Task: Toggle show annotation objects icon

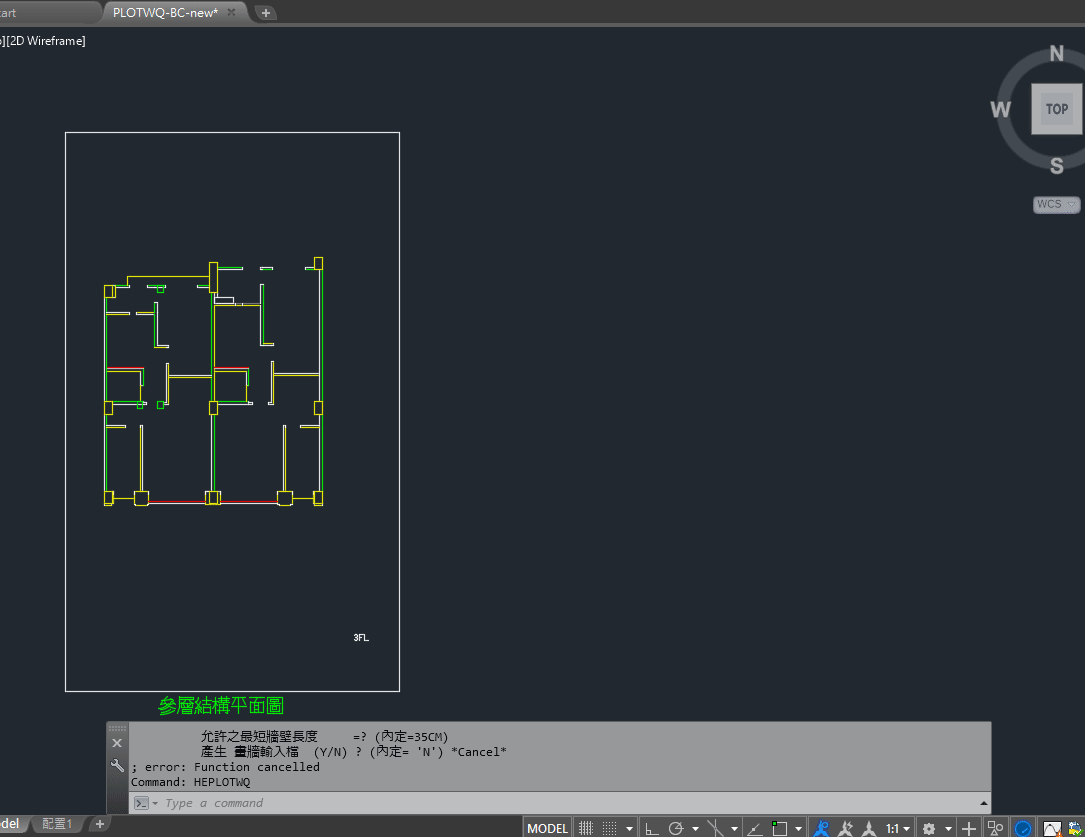Action: (x=821, y=828)
